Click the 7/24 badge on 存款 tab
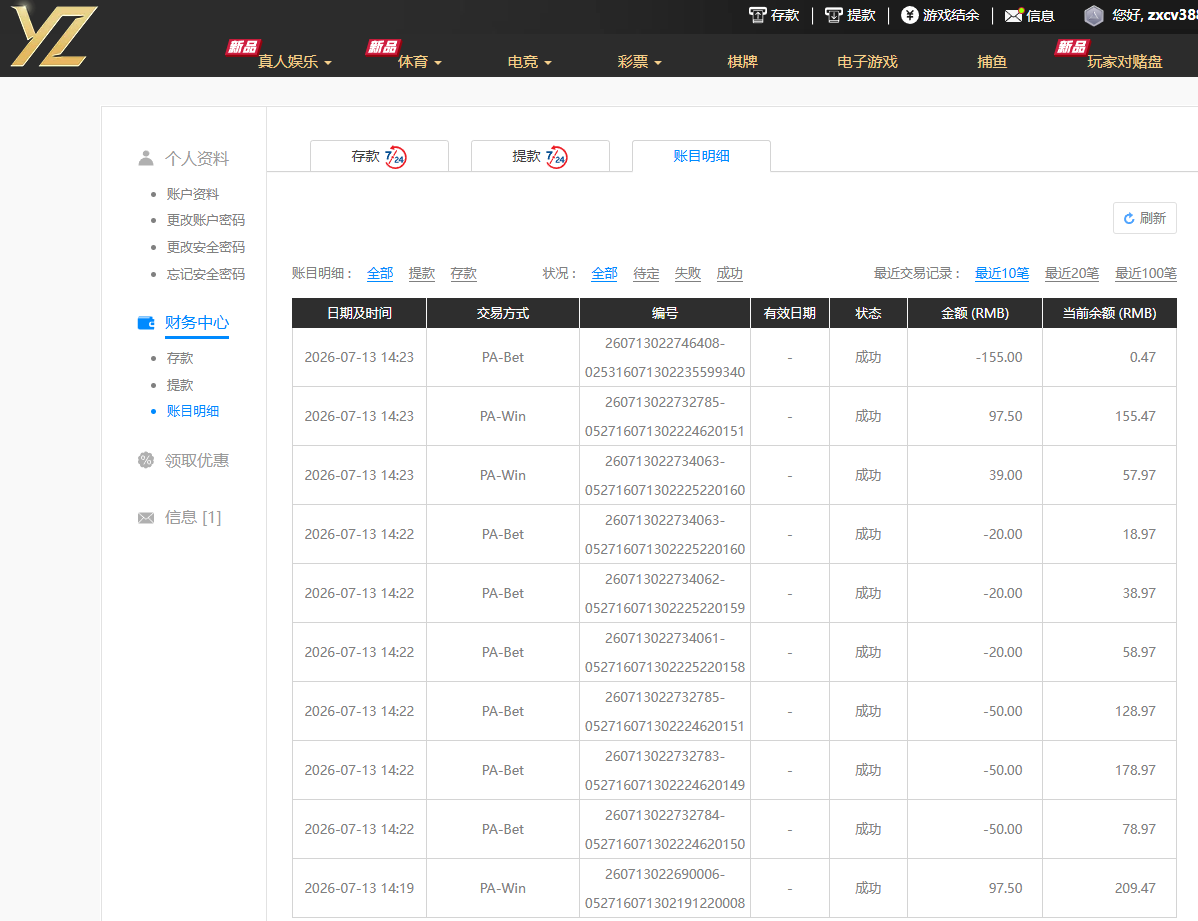Viewport: 1198px width, 921px height. [396, 157]
